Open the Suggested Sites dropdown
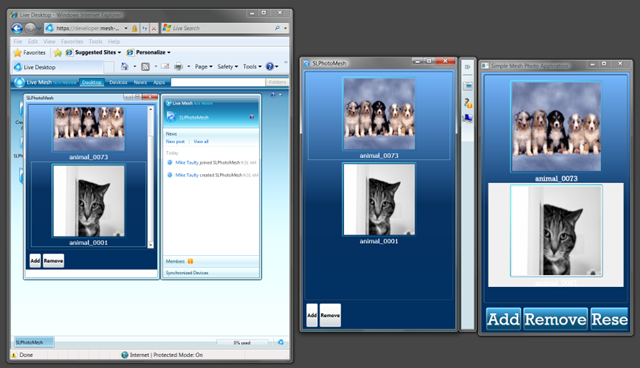The height and width of the screenshot is (368, 640). 93,53
